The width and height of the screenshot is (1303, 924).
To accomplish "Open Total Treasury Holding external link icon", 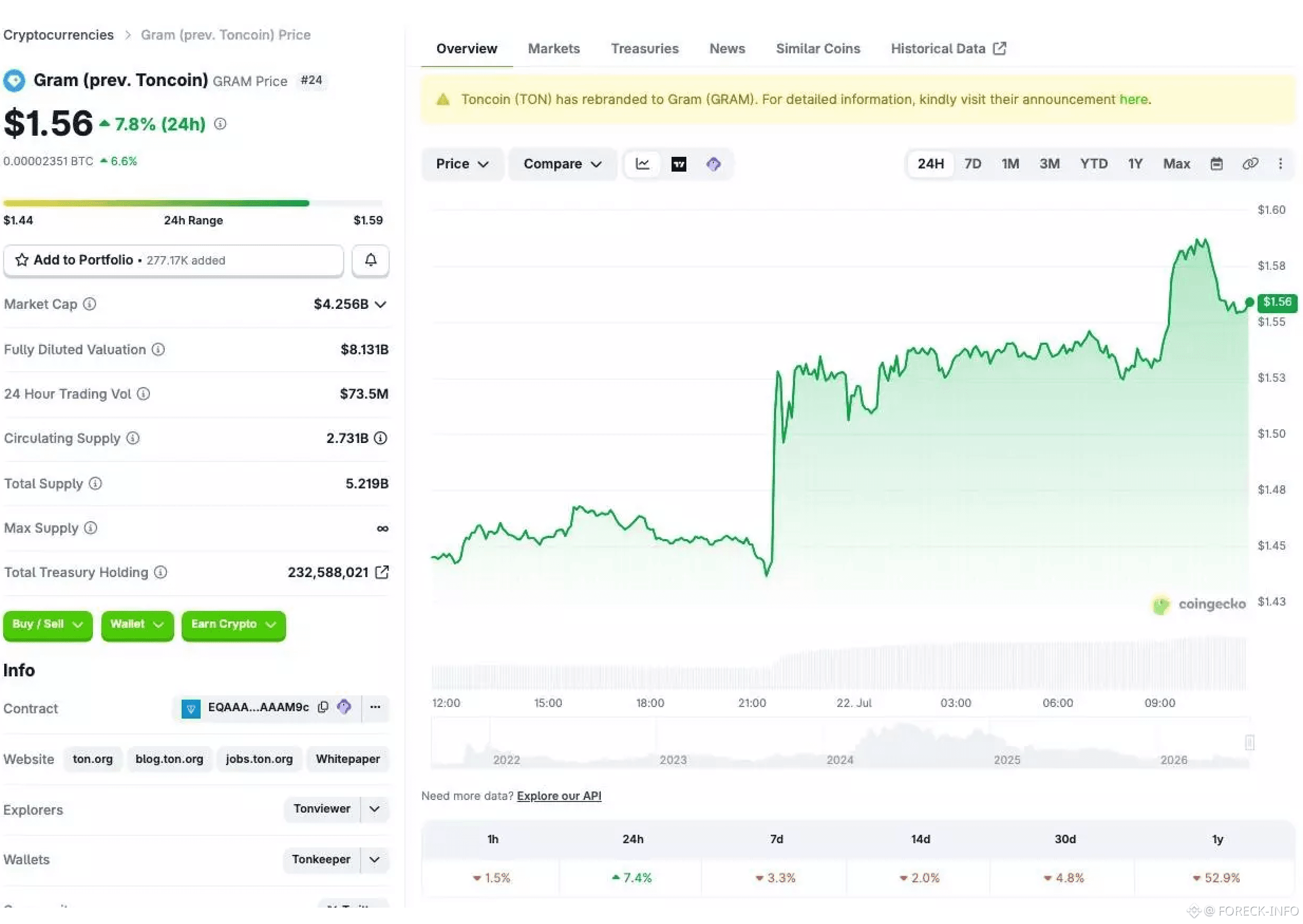I will pyautogui.click(x=382, y=572).
